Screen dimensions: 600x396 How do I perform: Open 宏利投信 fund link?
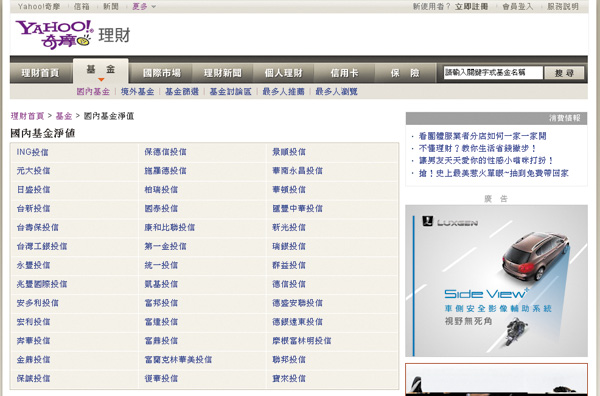pos(33,322)
